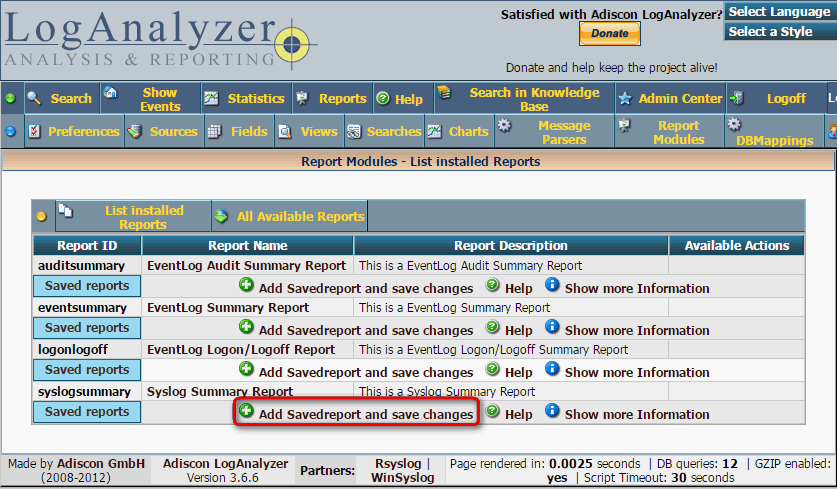Click the magnifier icon next to Search
This screenshot has height=489, width=837.
(34, 98)
